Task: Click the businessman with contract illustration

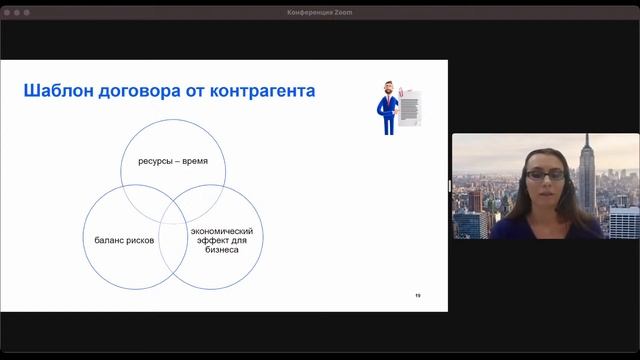Action: pyautogui.click(x=399, y=108)
